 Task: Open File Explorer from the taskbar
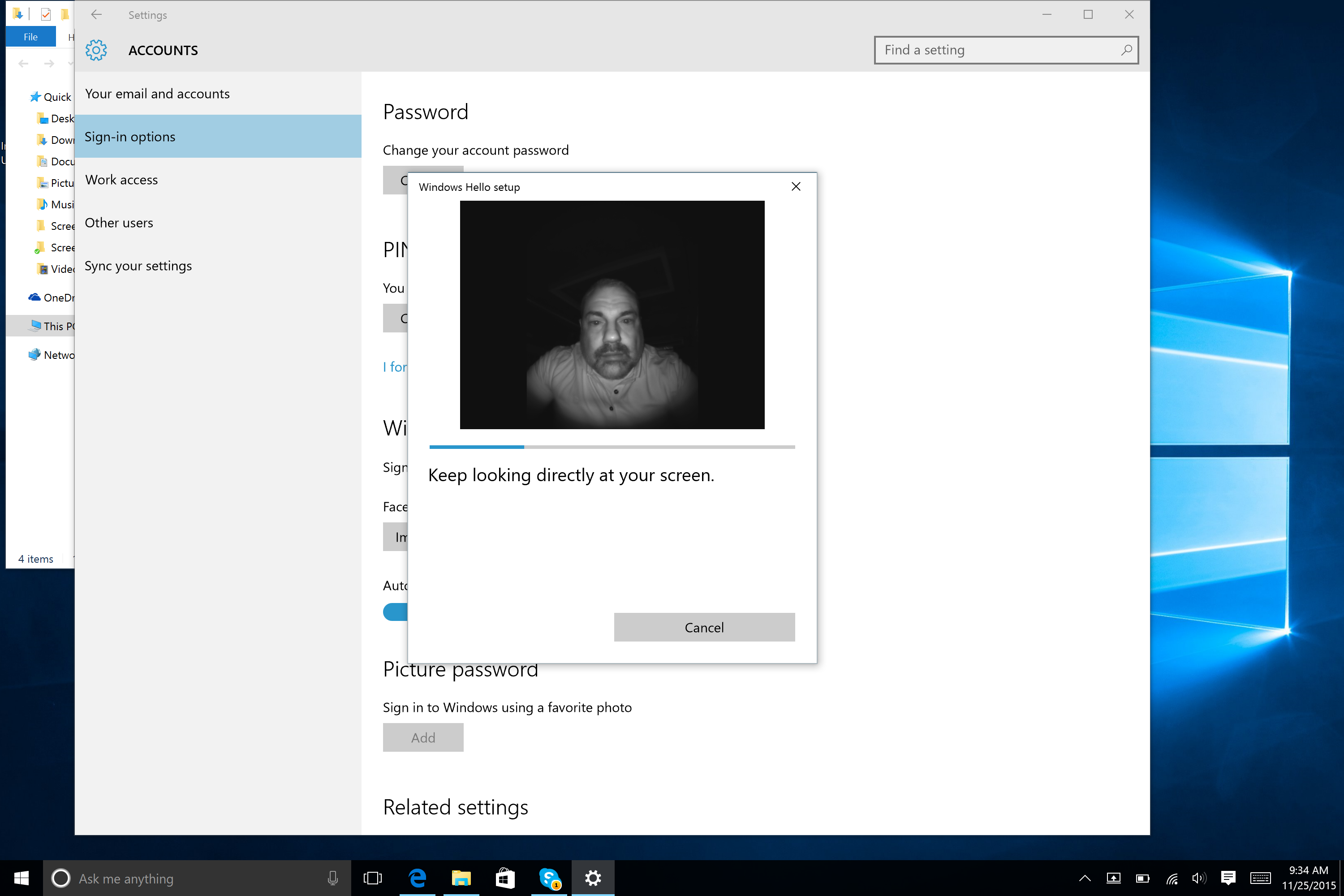[461, 878]
